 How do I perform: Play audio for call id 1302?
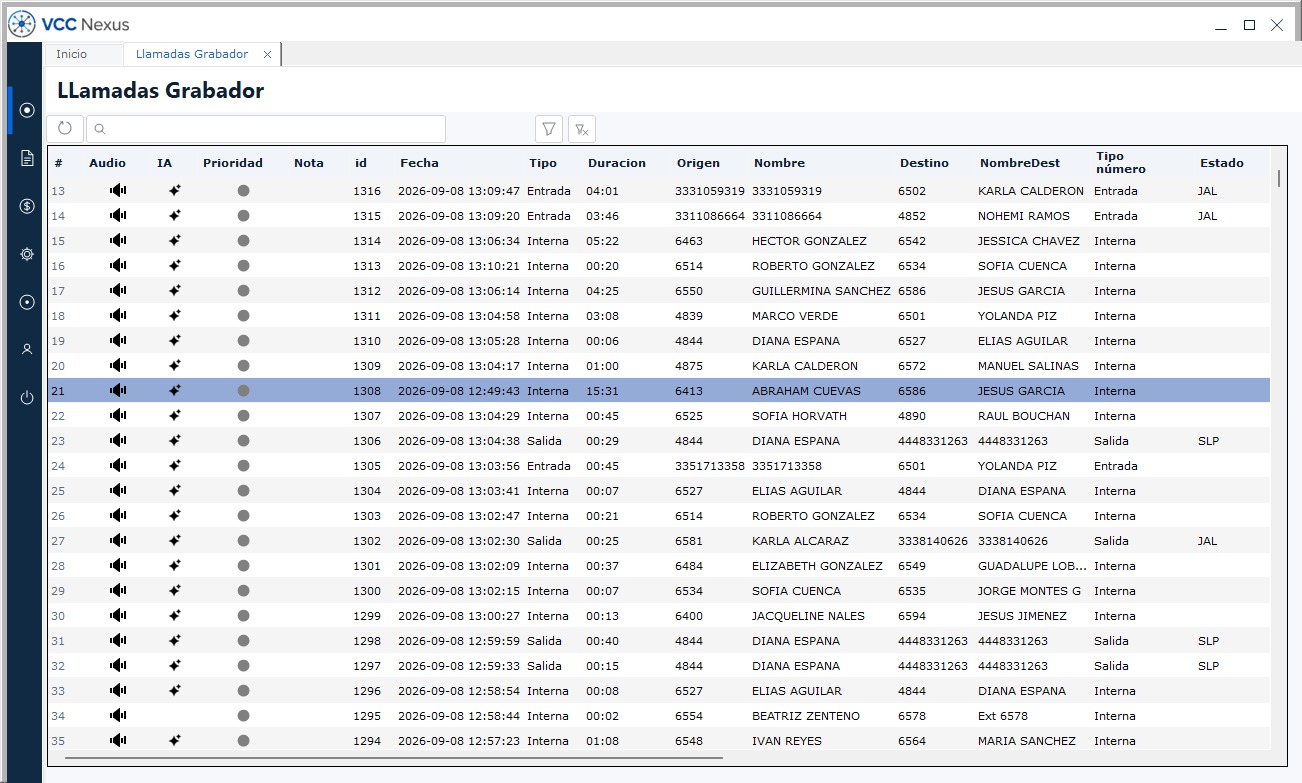tap(118, 540)
